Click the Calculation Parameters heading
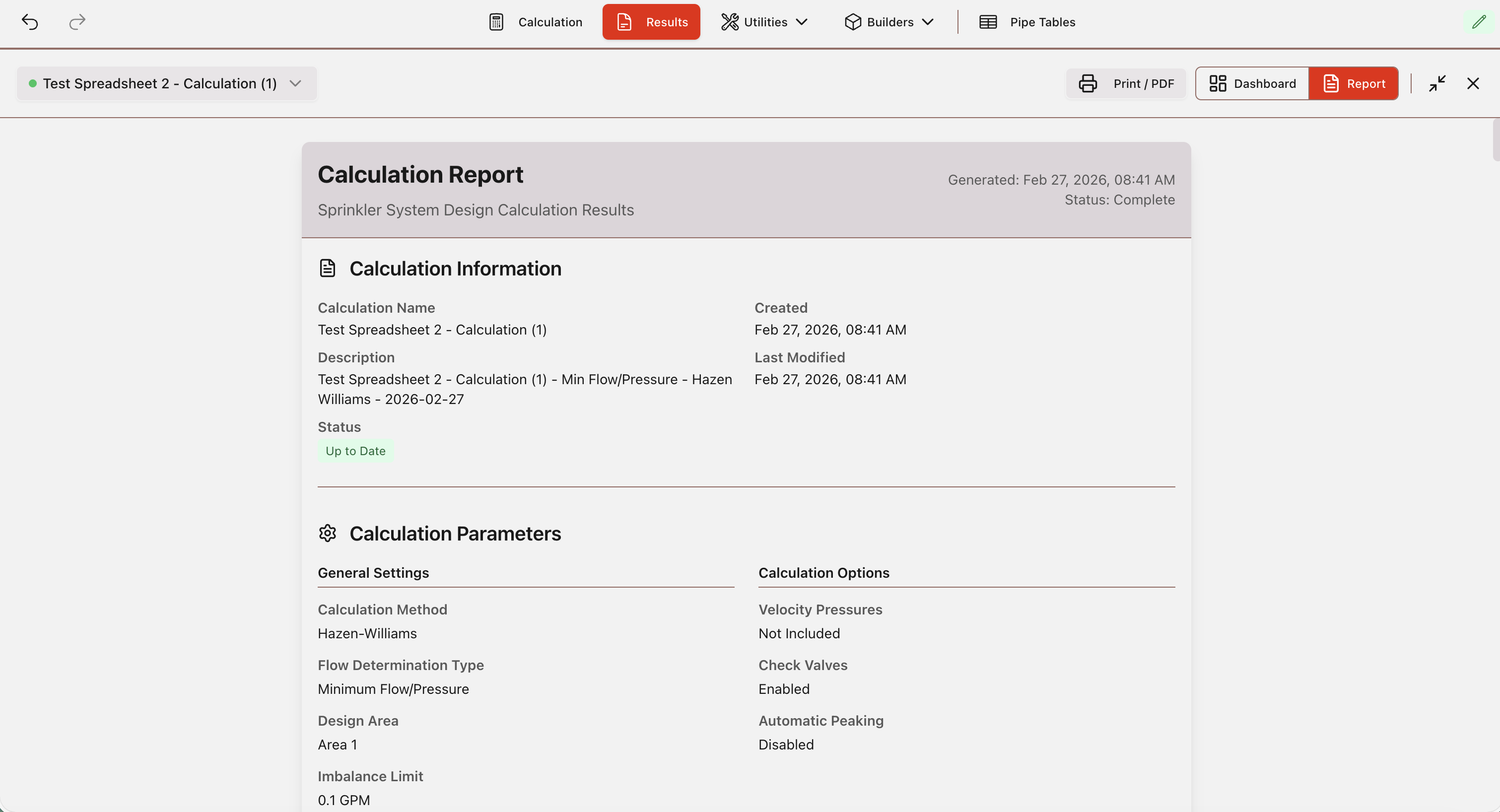This screenshot has width=1500, height=812. [x=455, y=533]
